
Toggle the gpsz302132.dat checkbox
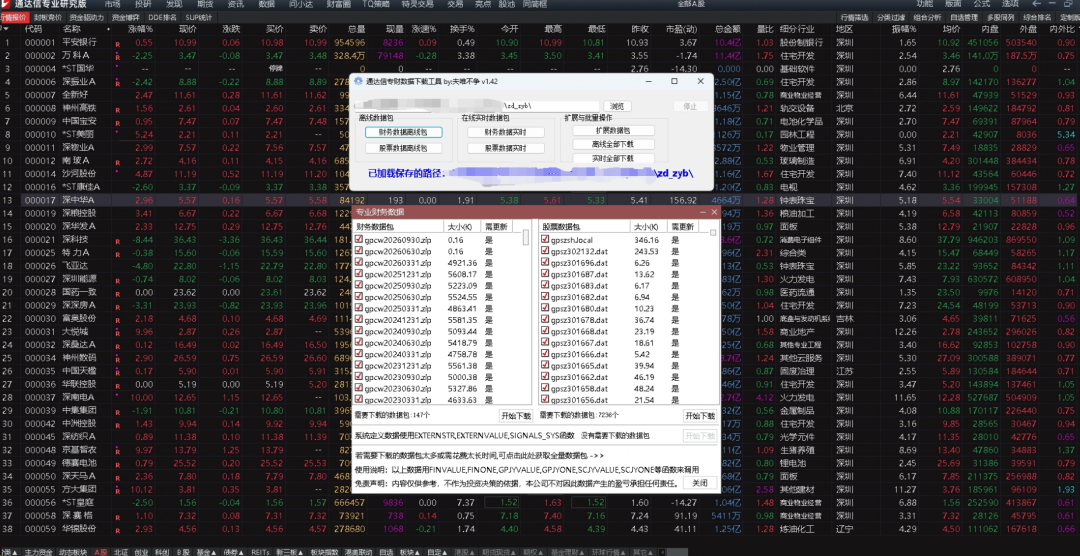[x=545, y=251]
